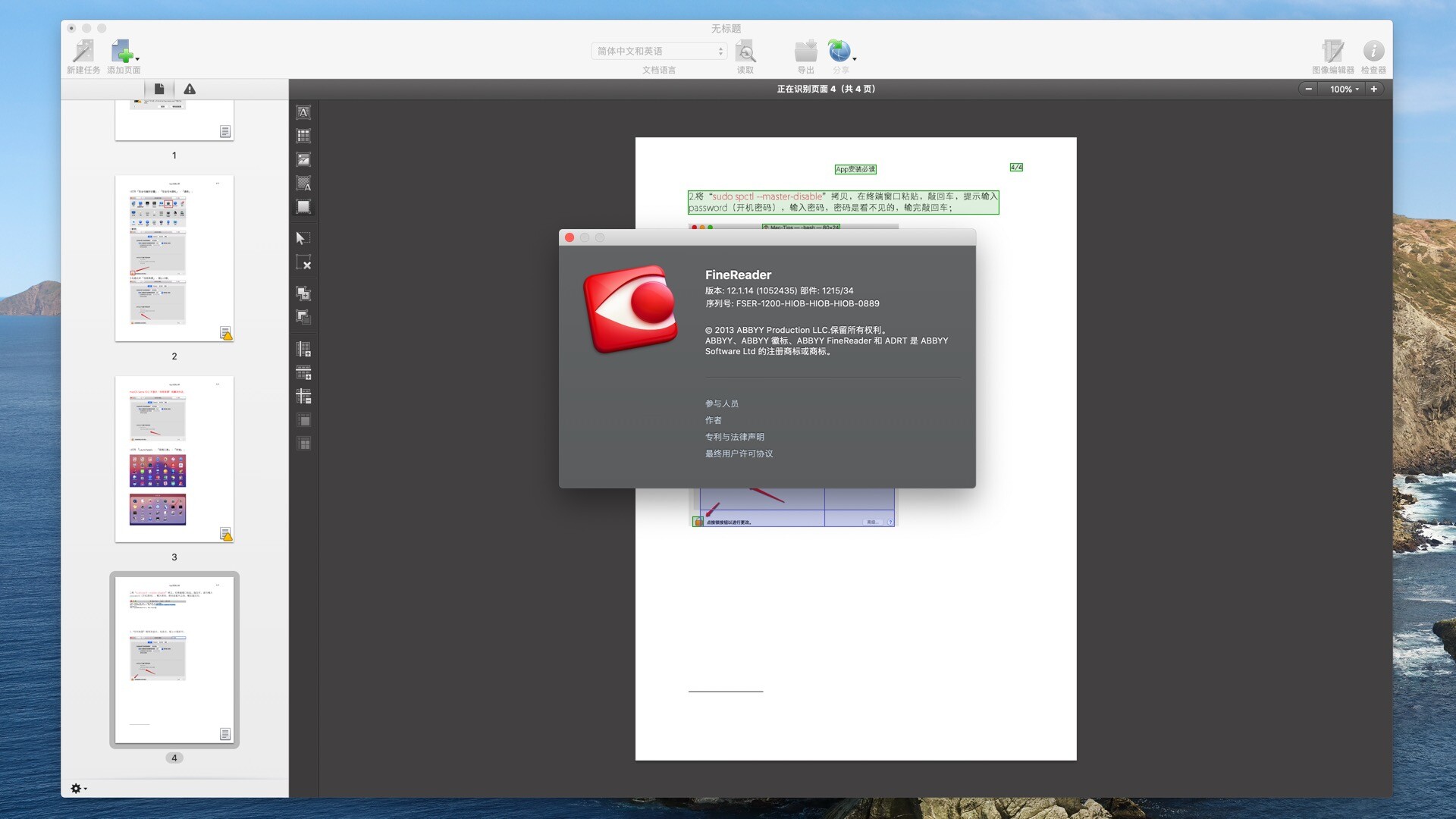Close the FineReader About dialog
The width and height of the screenshot is (1456, 819).
[570, 237]
